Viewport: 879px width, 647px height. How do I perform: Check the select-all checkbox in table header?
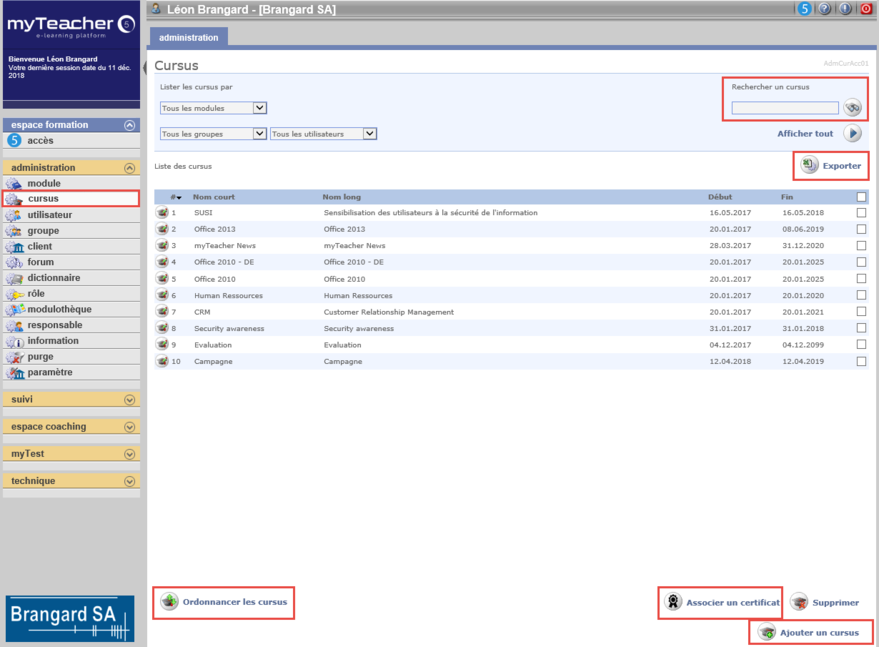coord(861,197)
